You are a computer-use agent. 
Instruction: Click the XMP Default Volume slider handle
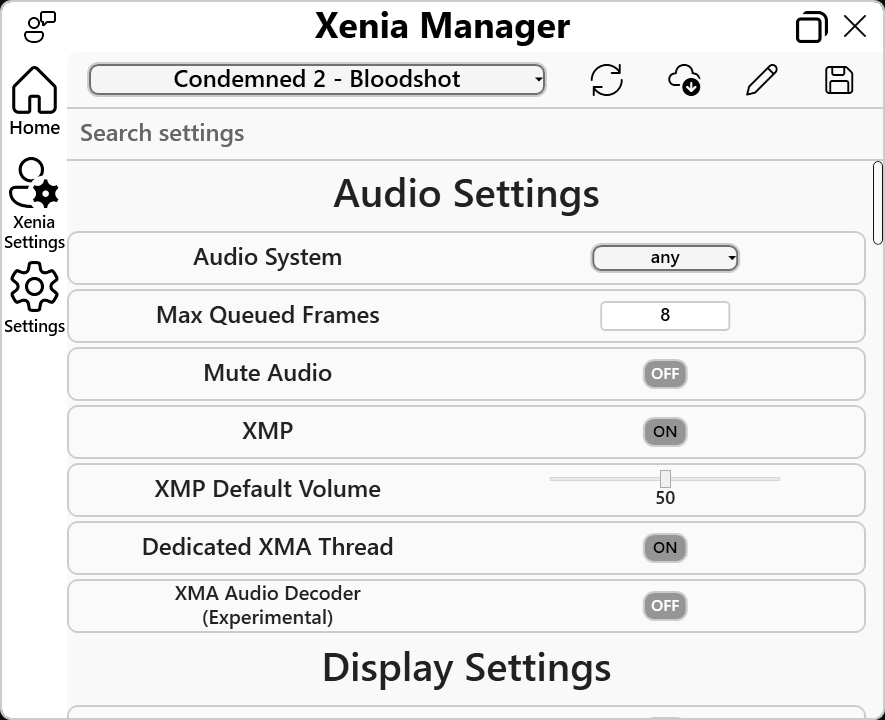click(x=665, y=478)
